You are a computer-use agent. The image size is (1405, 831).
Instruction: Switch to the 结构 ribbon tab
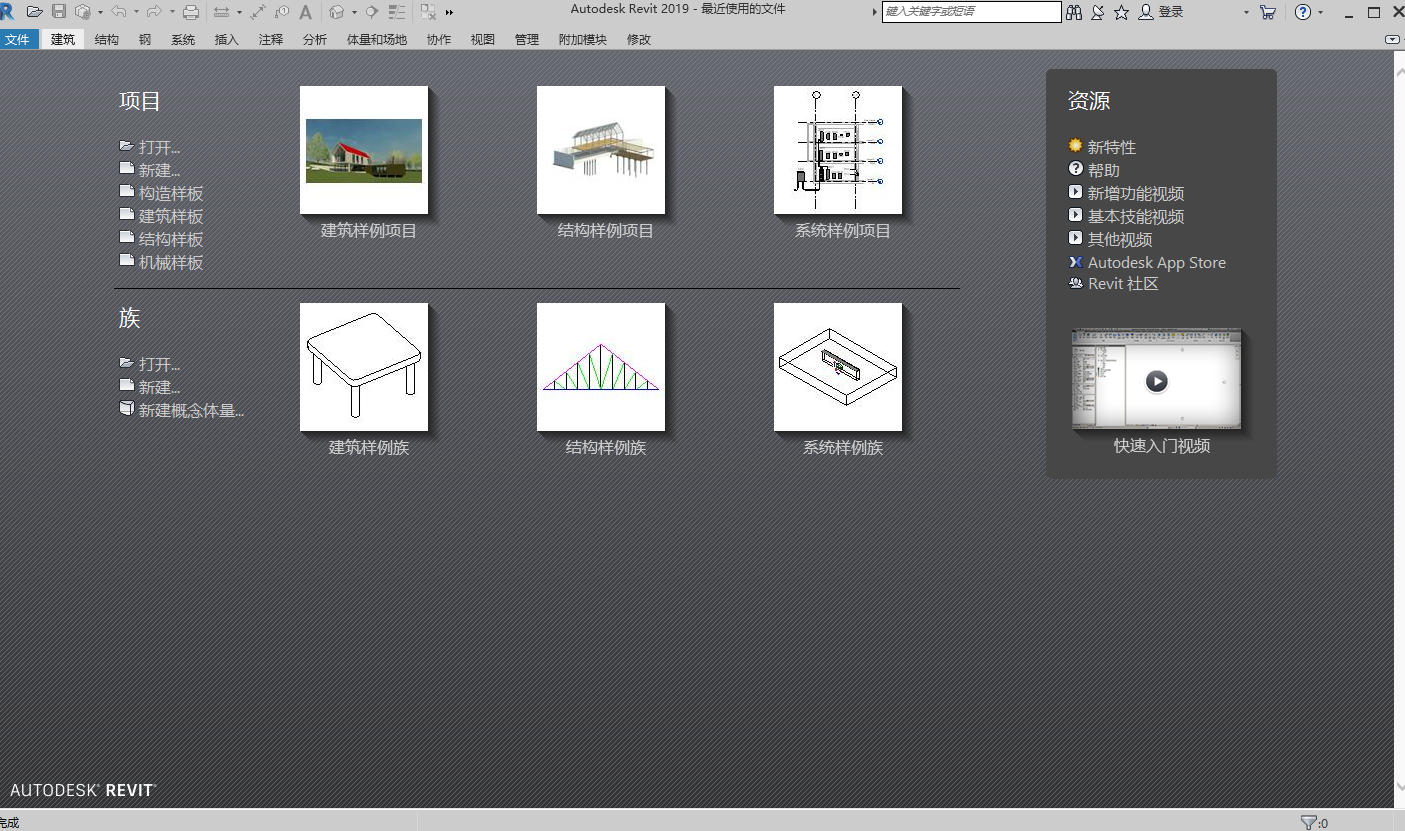click(106, 39)
